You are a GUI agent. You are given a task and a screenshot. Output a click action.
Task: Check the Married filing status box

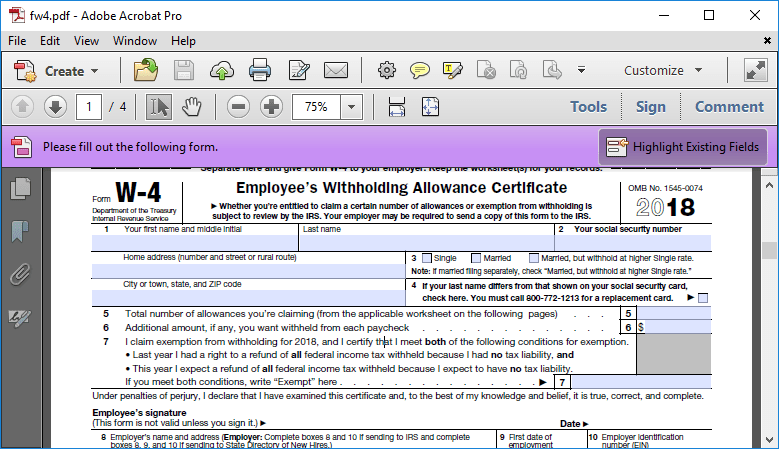tap(476, 258)
